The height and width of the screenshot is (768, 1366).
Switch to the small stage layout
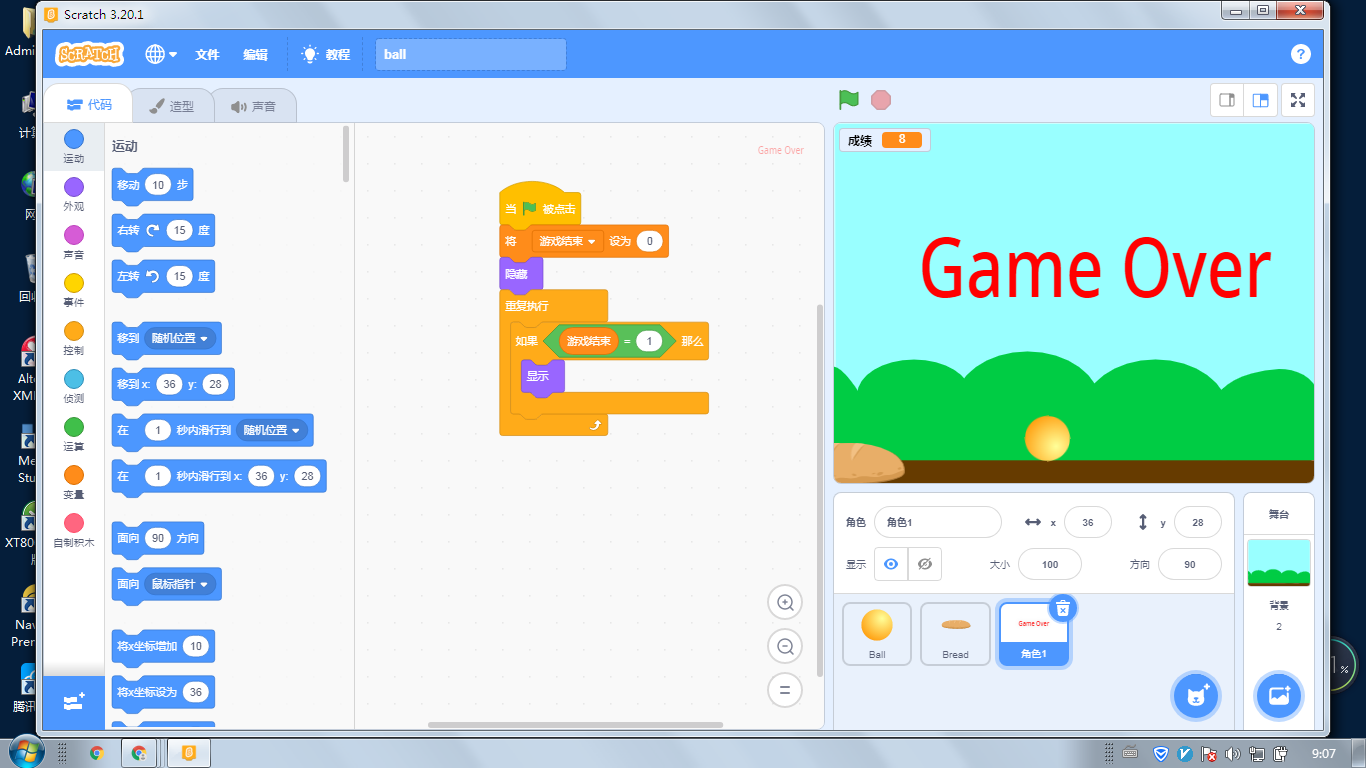click(1227, 100)
